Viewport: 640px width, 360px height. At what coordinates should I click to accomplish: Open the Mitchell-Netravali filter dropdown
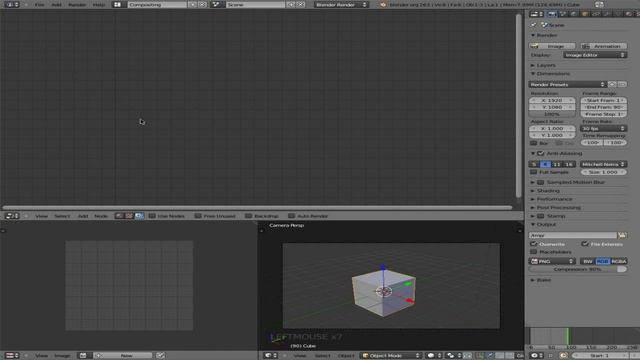coord(603,164)
